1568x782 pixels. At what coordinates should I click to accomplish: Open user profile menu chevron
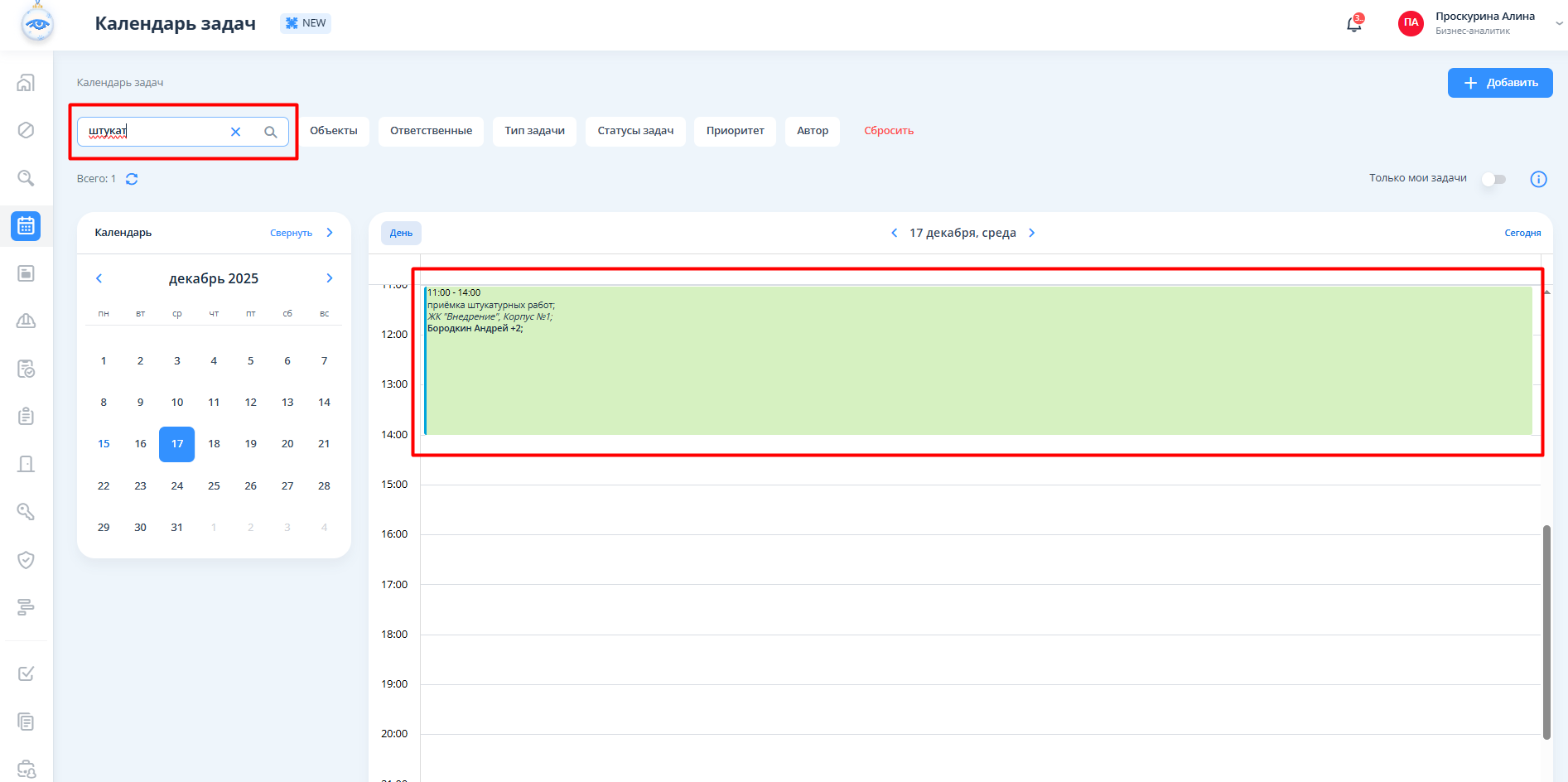click(x=1559, y=23)
